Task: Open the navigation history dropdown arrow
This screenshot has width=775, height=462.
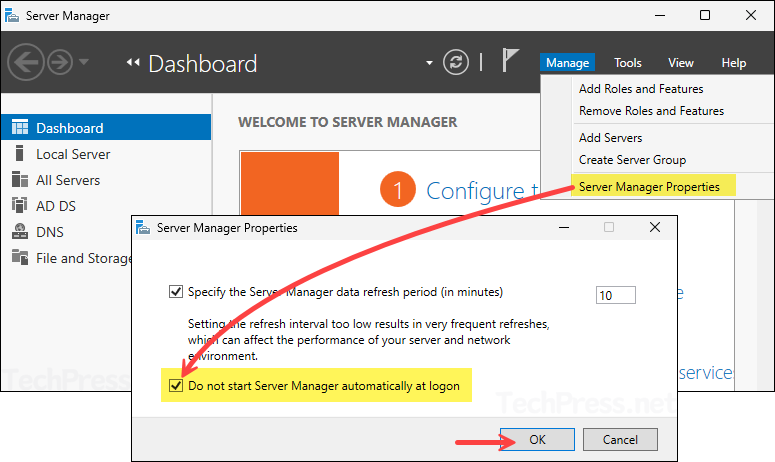Action: [84, 62]
